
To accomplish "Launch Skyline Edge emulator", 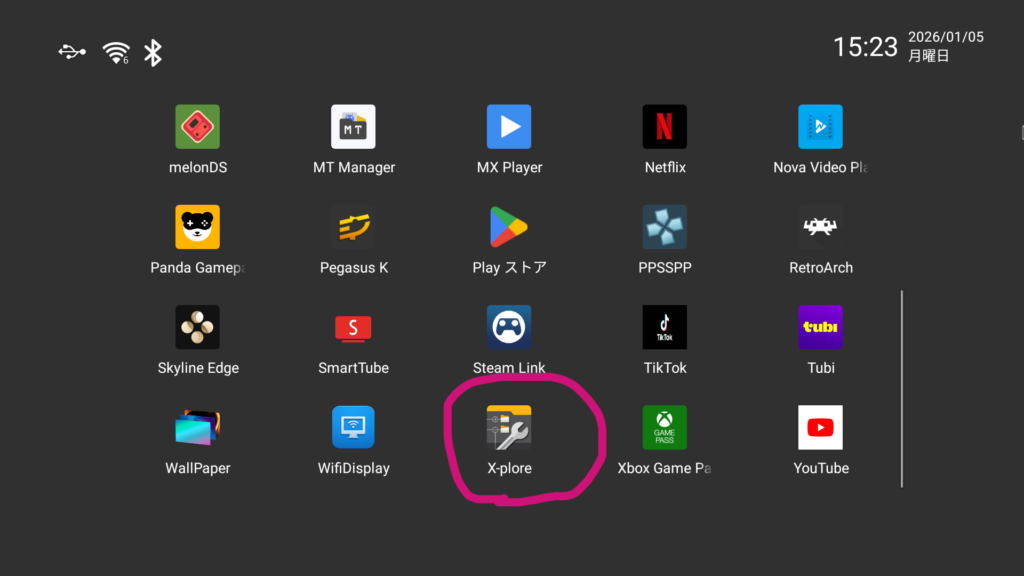I will tap(198, 327).
